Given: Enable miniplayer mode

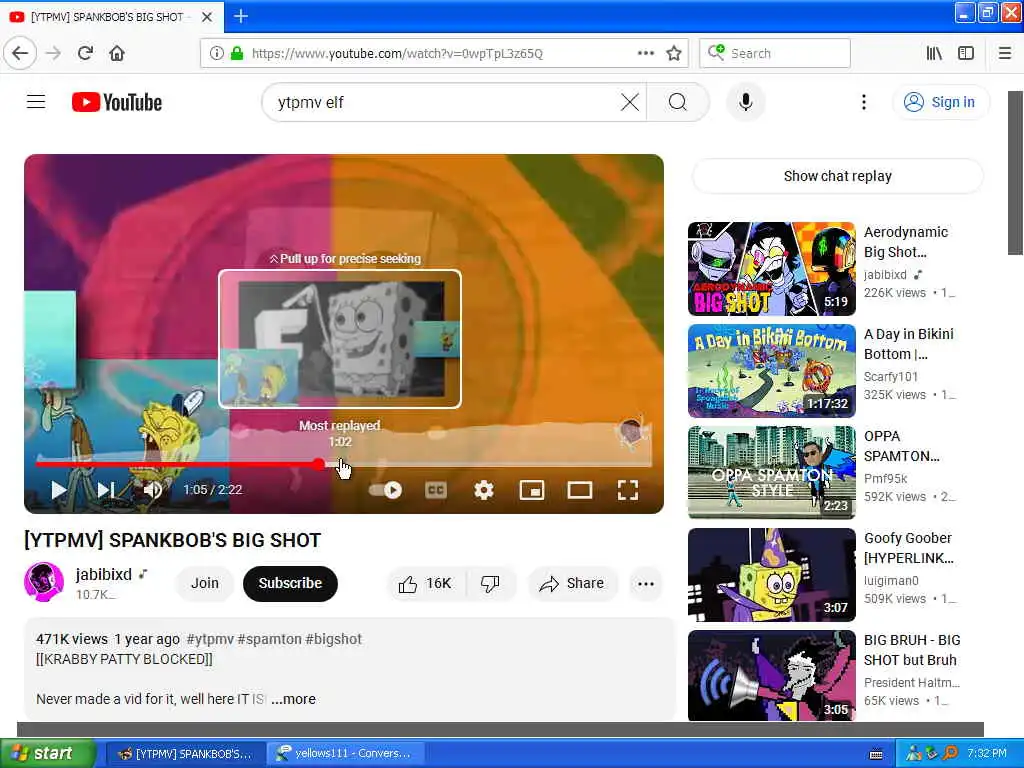Looking at the screenshot, I should pyautogui.click(x=532, y=490).
